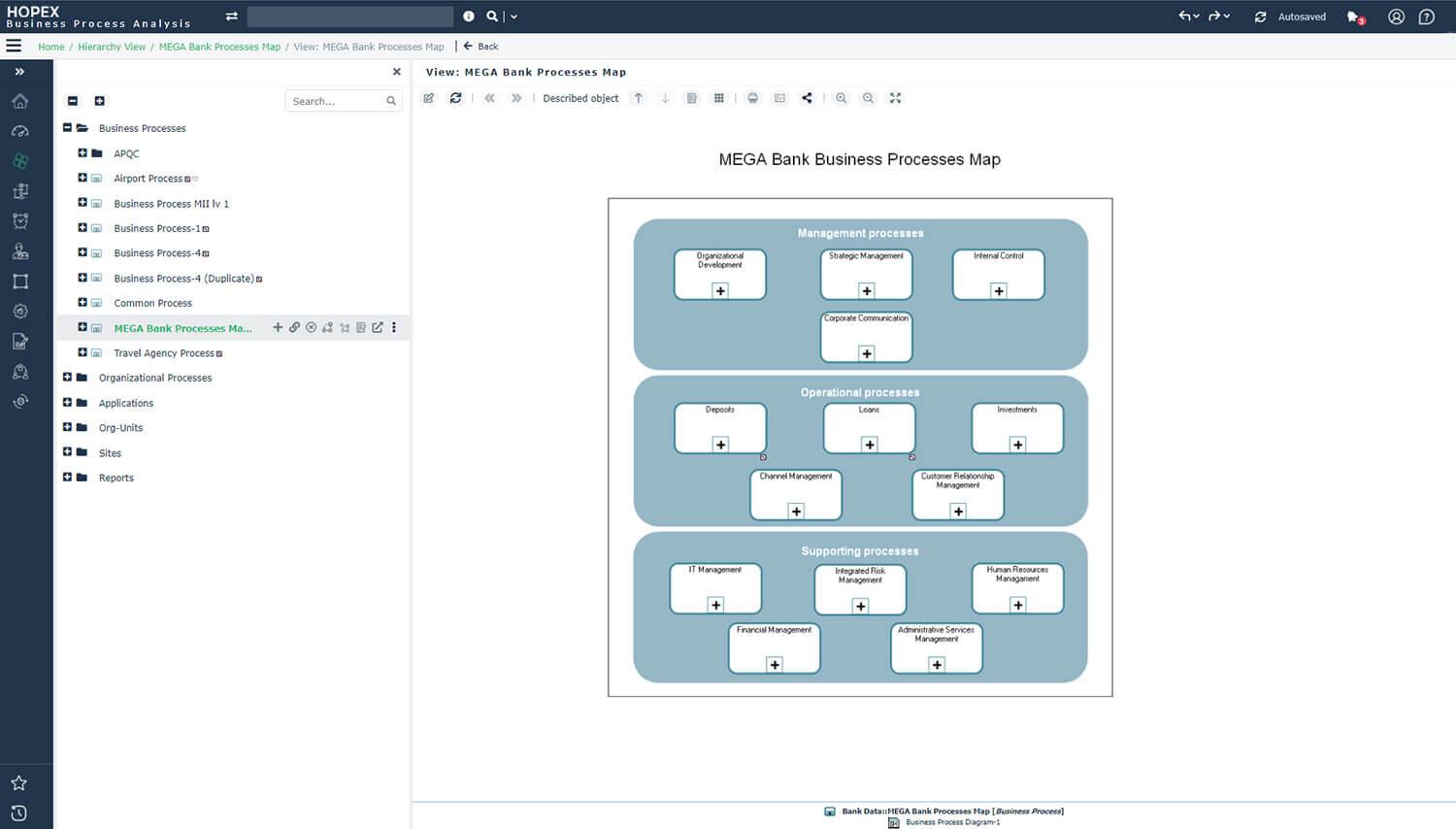Screen dimensions: 1456x829
Task: Click the share icon in diagram toolbar
Action: tap(807, 98)
